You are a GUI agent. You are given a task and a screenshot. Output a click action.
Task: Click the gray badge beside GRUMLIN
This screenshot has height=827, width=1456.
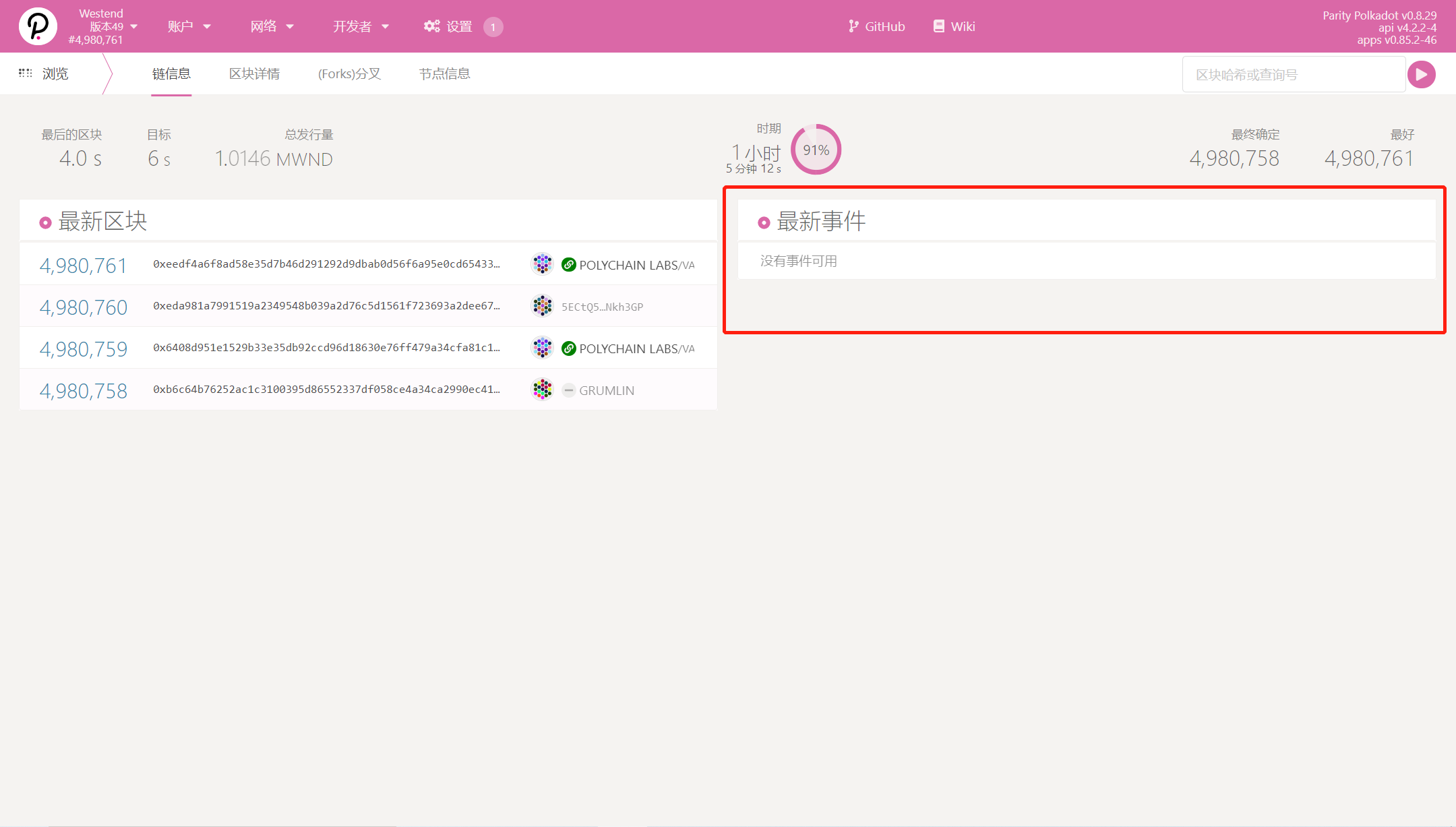(568, 390)
